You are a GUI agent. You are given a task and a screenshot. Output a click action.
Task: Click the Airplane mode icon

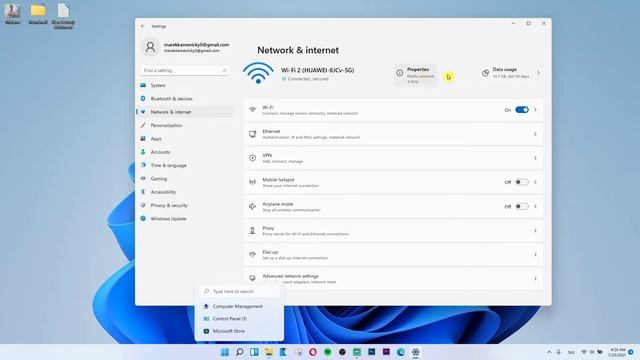(x=253, y=207)
